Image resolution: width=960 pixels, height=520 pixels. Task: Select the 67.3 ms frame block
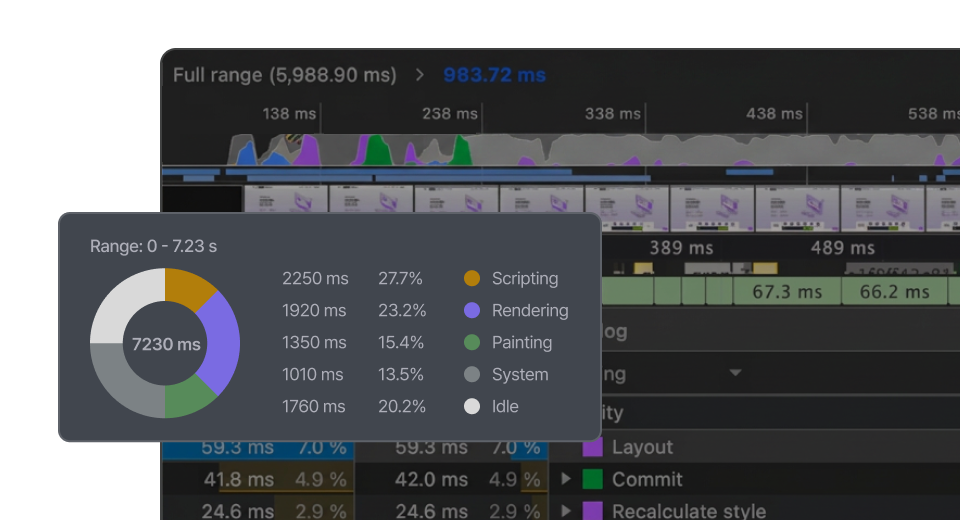pyautogui.click(x=787, y=292)
